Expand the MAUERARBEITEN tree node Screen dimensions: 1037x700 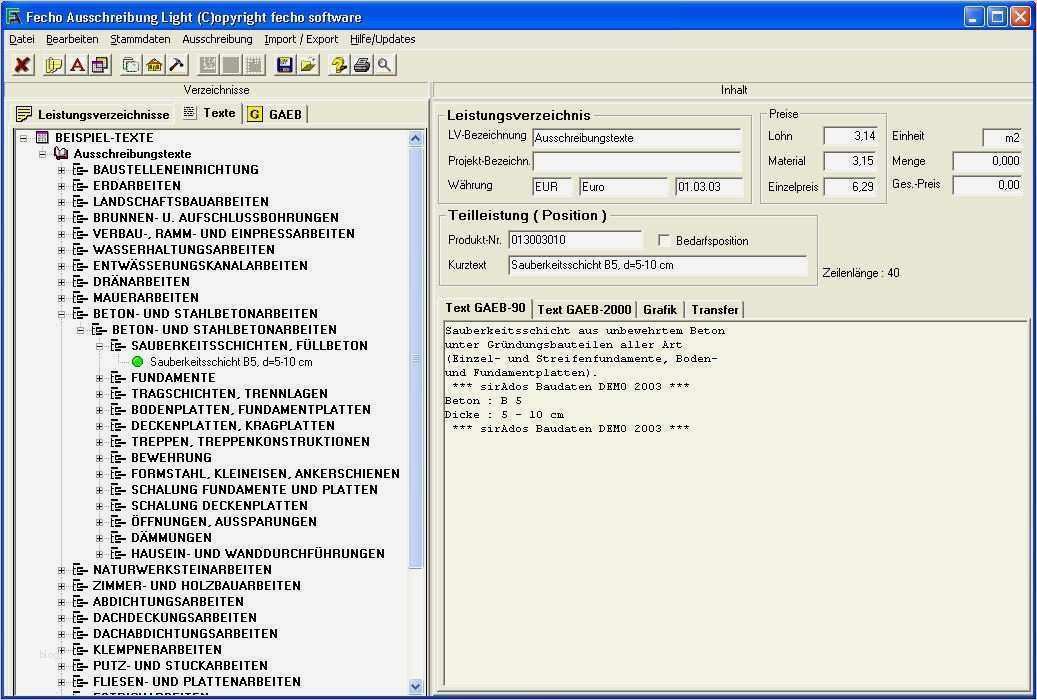pos(61,298)
